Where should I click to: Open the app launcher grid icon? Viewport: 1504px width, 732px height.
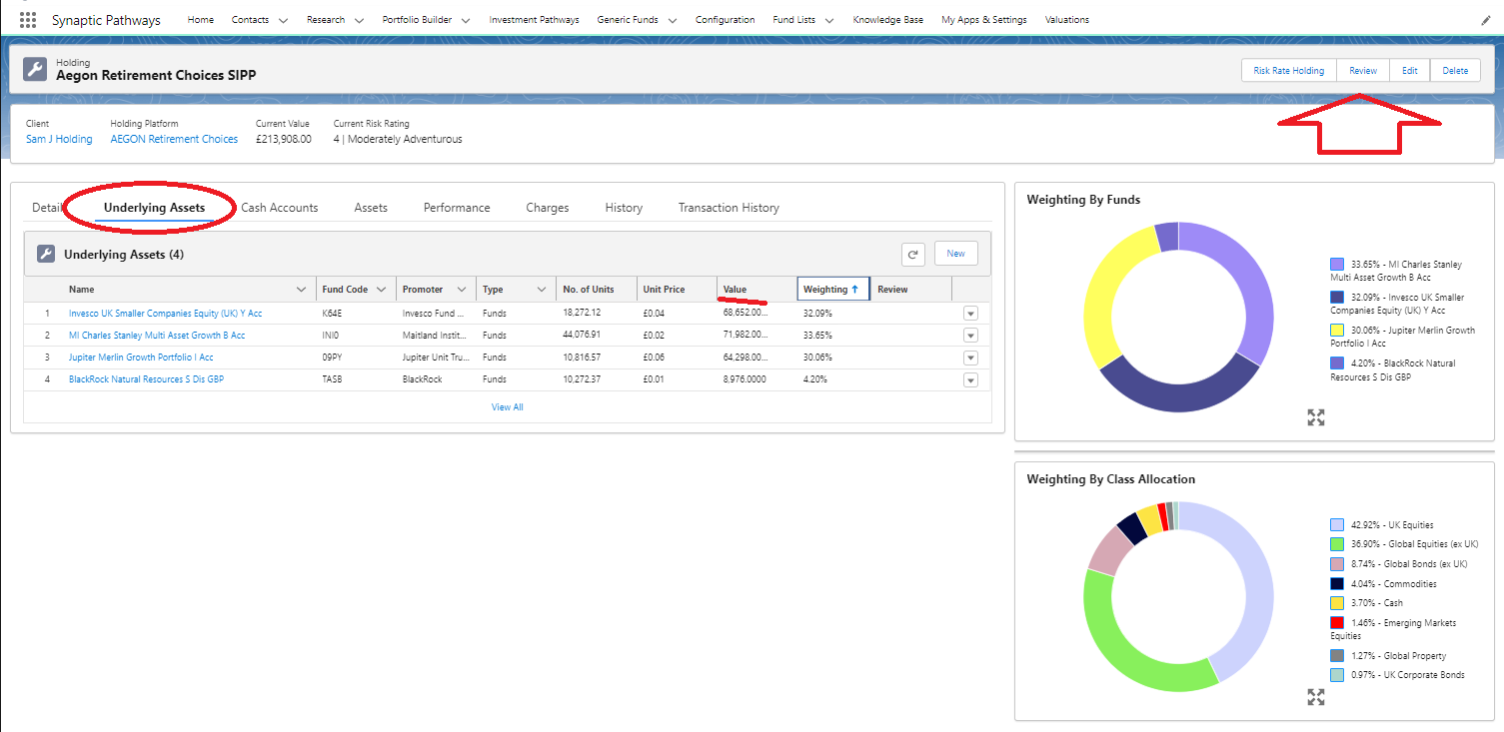pyautogui.click(x=28, y=20)
